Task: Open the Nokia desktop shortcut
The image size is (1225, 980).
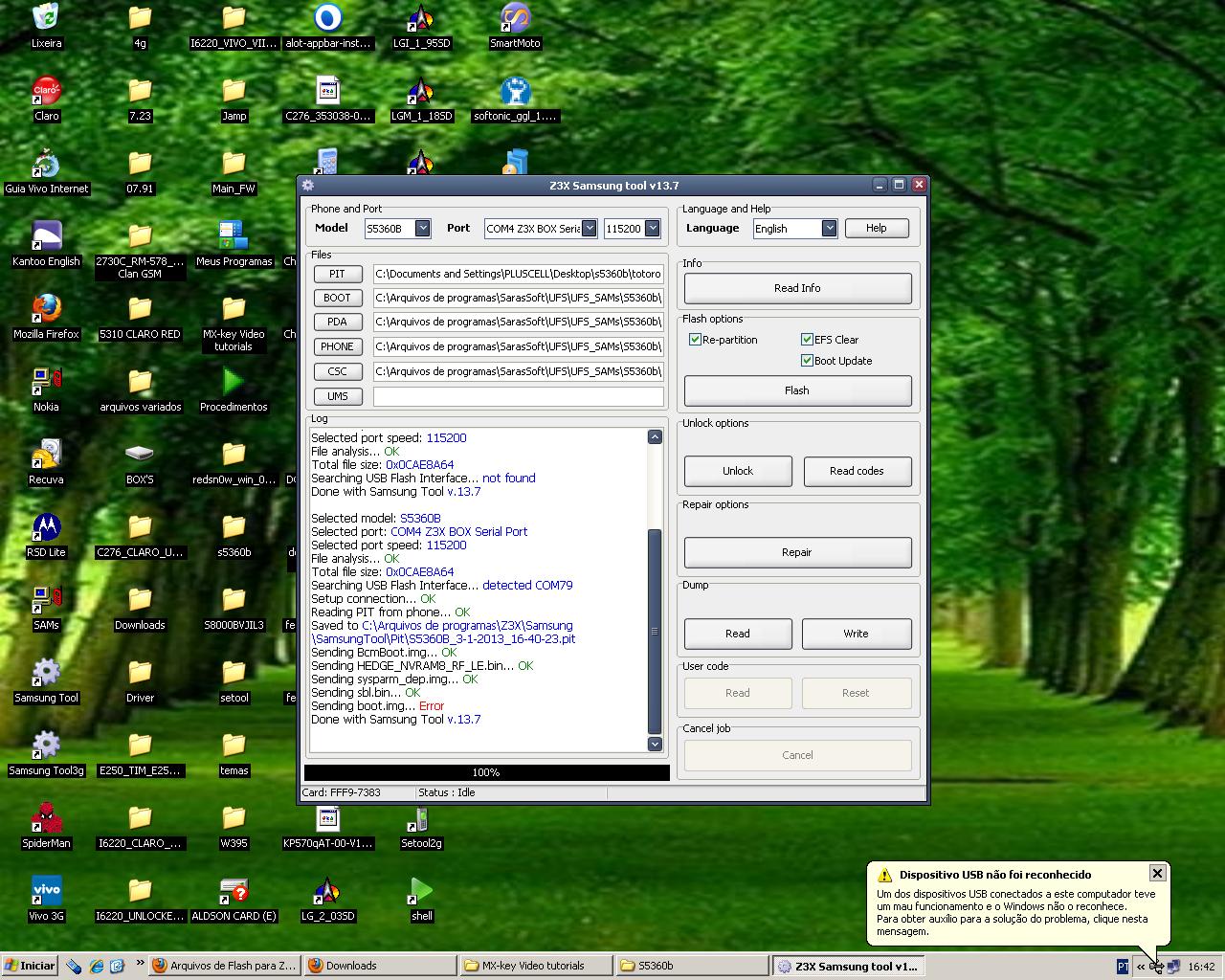Action: coord(46,390)
